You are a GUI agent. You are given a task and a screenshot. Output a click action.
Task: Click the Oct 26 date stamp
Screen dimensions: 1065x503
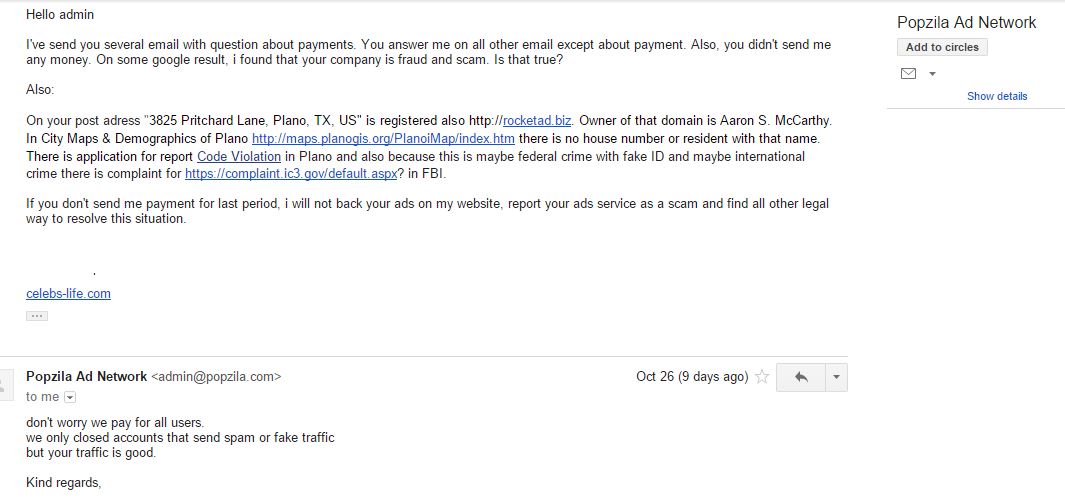(x=692, y=377)
